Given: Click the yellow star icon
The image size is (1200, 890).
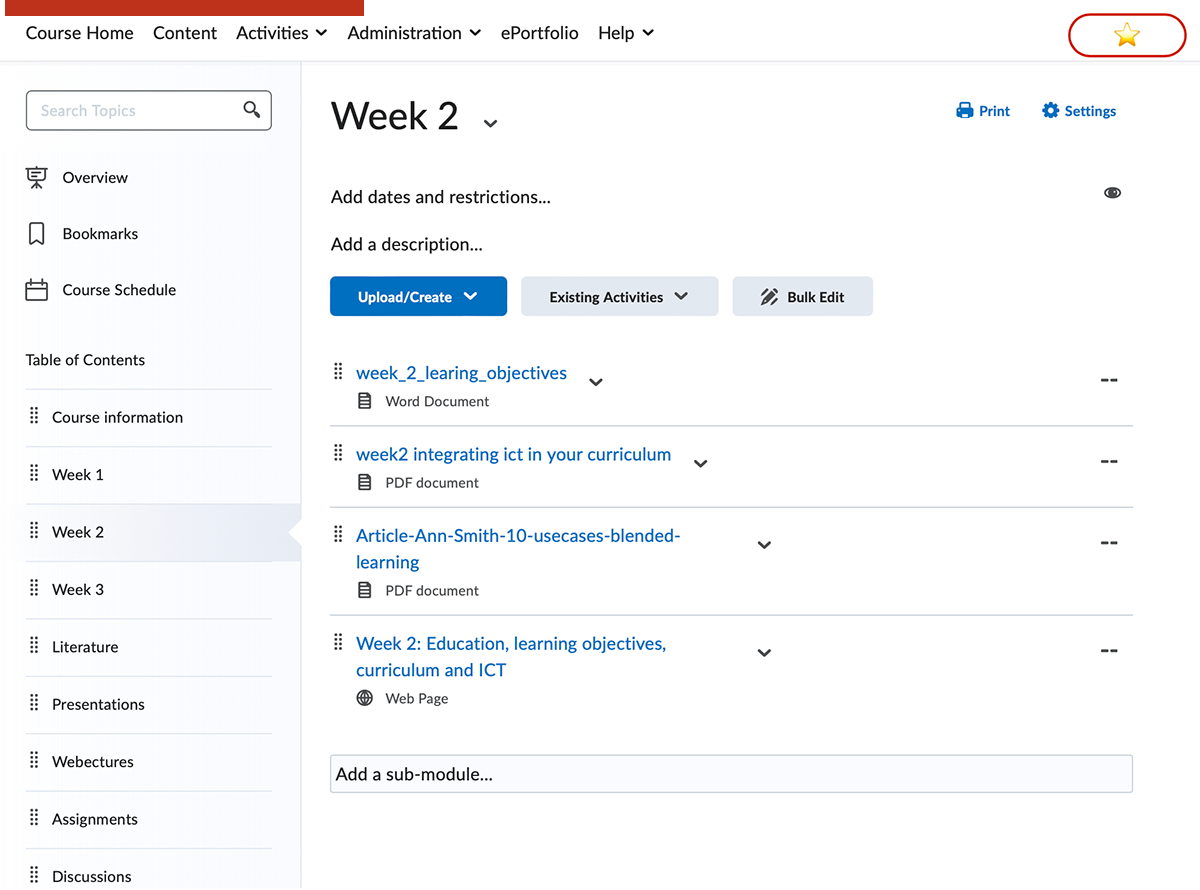Looking at the screenshot, I should coord(1127,36).
